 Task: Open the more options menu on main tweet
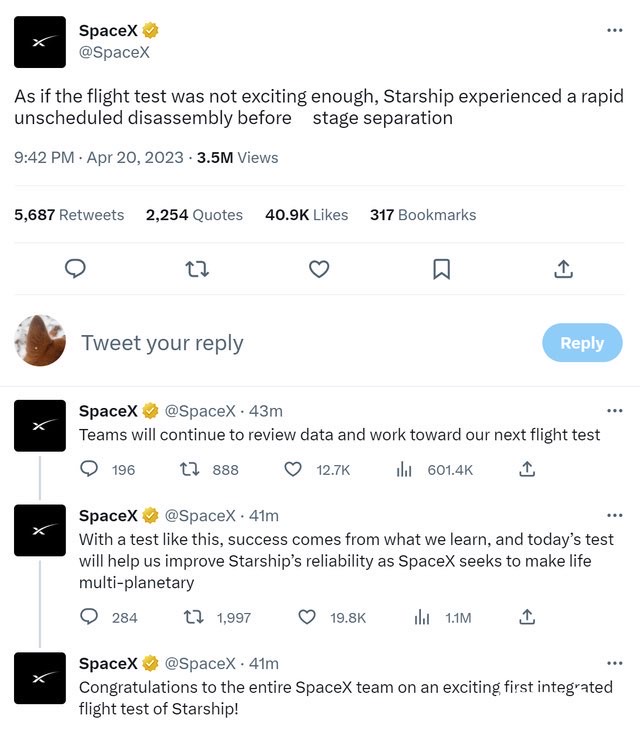tap(615, 30)
